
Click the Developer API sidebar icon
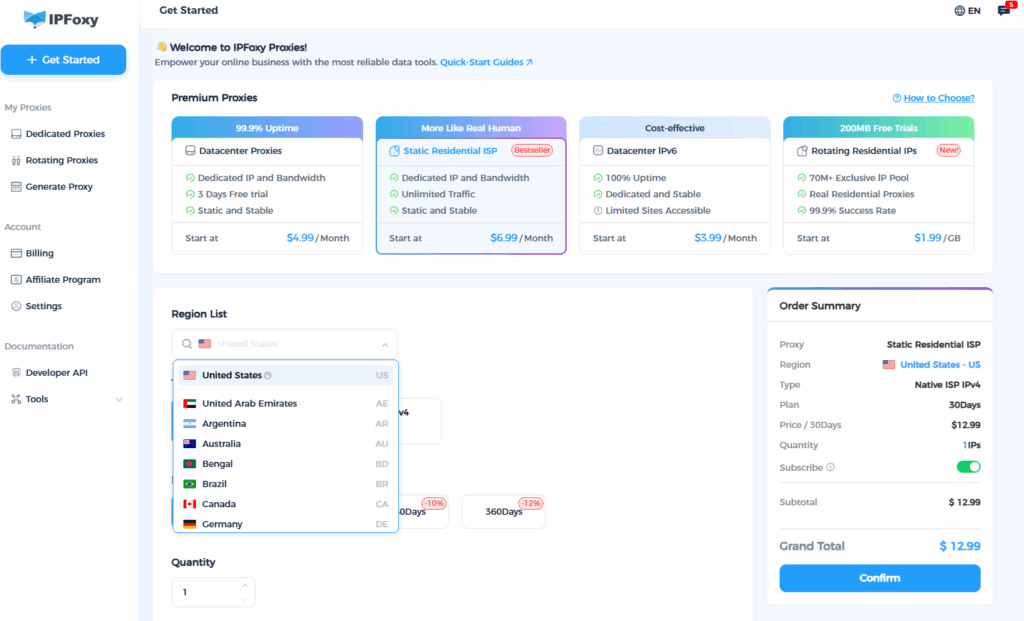(16, 373)
